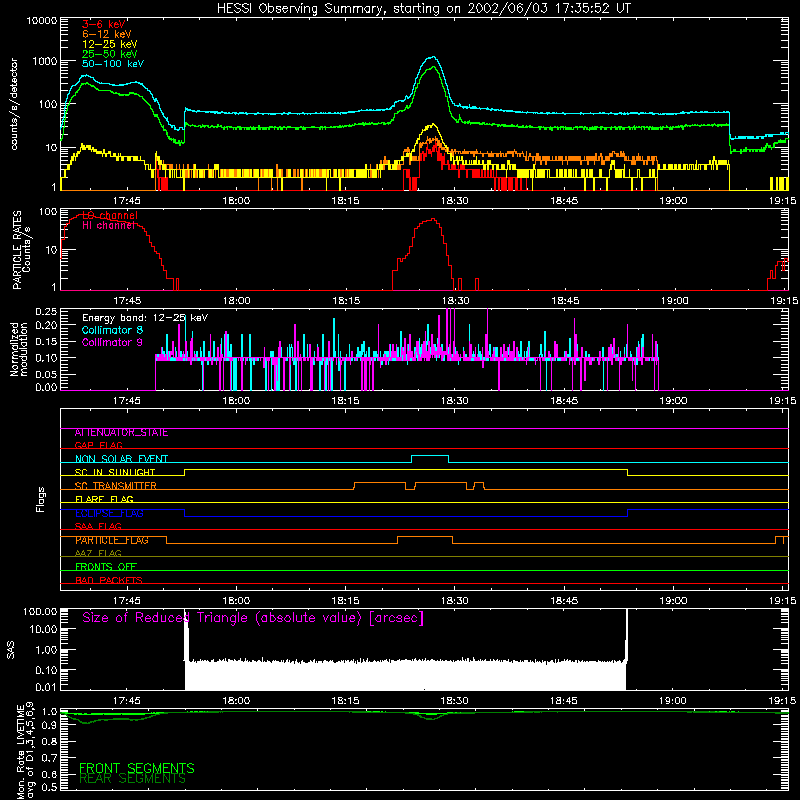
Task: Select the cyan 50-100 keV legend label
Action: coord(113,64)
